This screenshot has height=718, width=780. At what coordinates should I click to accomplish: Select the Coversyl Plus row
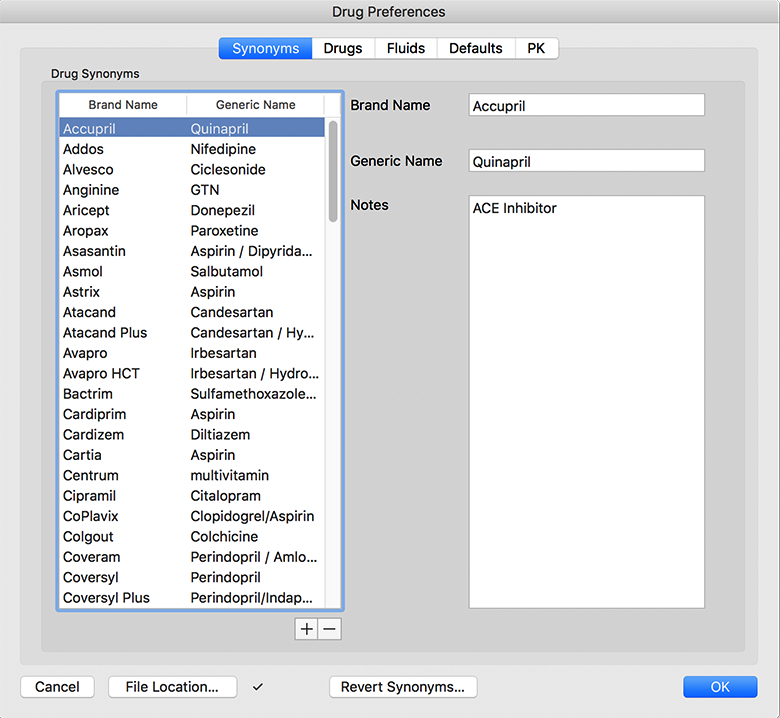coord(192,598)
